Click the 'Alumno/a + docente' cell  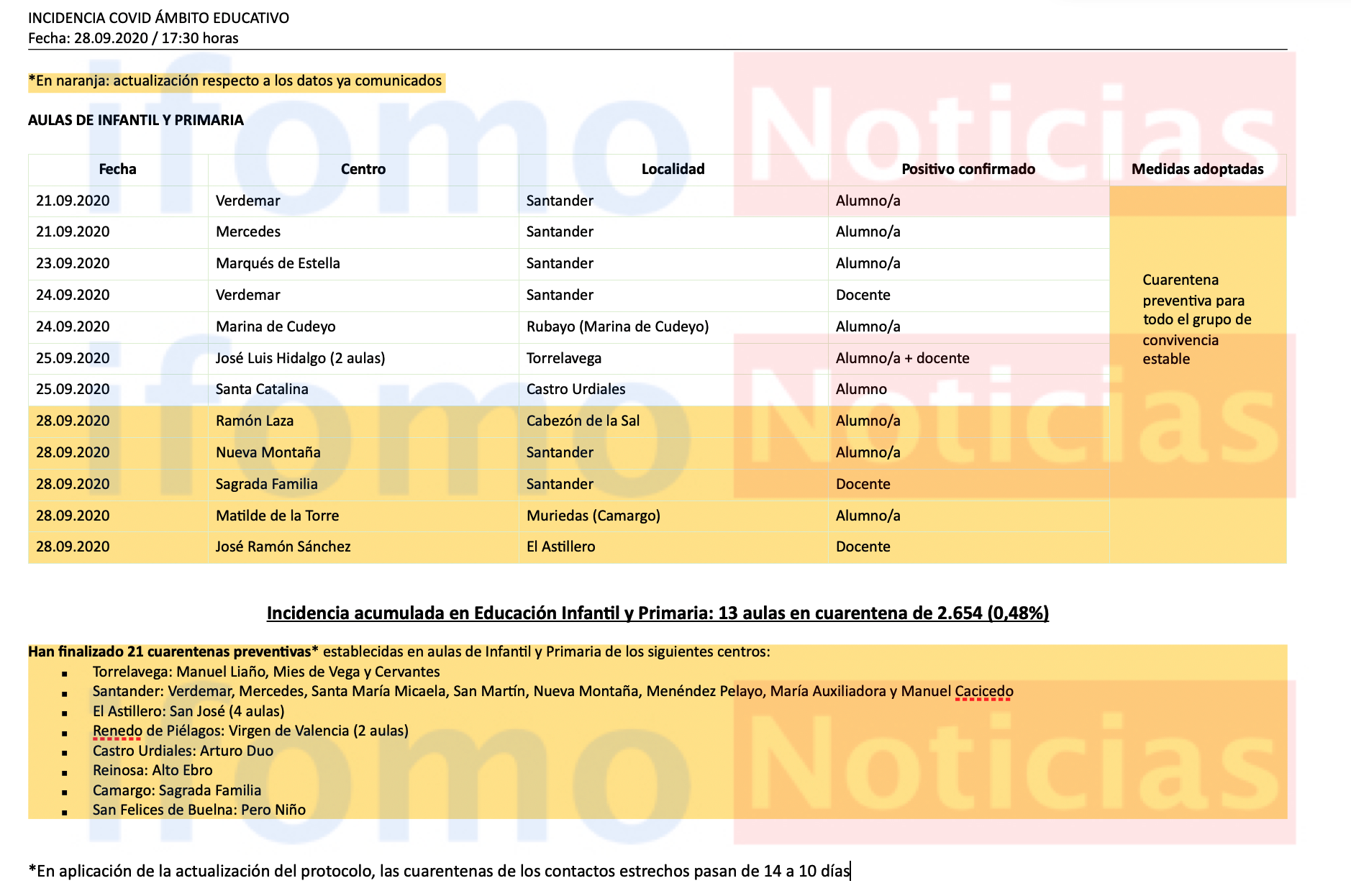(x=902, y=358)
